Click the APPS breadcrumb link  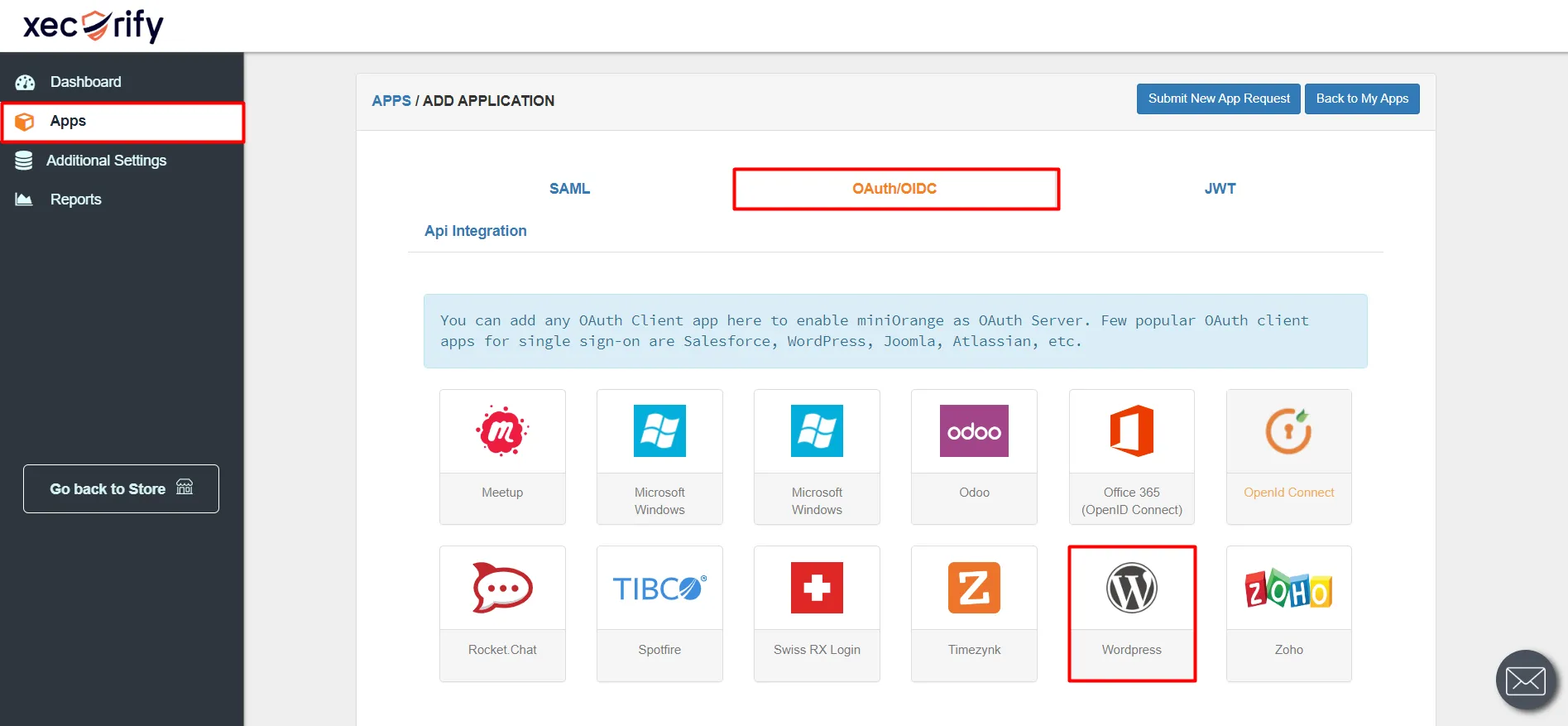point(391,101)
